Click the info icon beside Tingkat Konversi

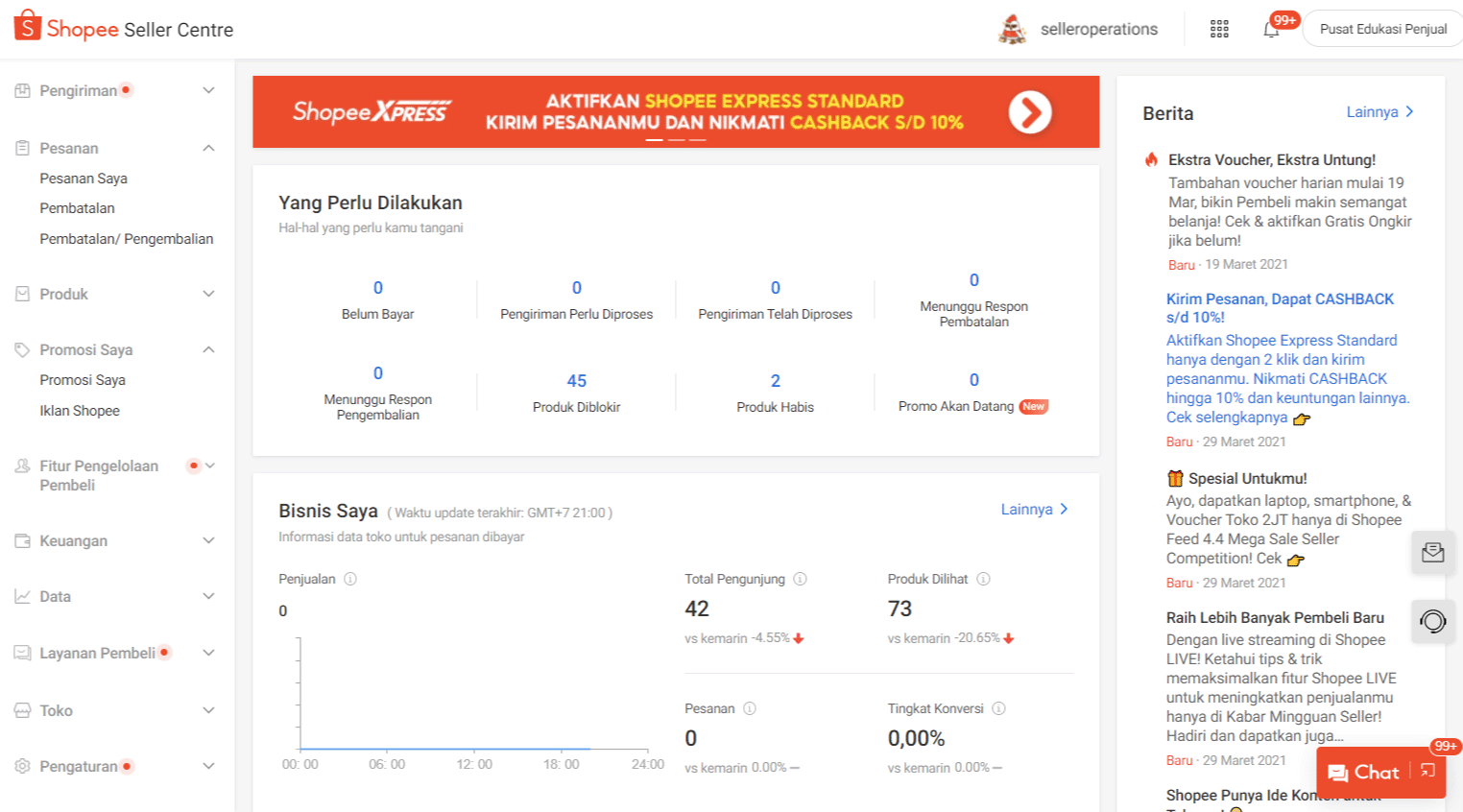(998, 708)
